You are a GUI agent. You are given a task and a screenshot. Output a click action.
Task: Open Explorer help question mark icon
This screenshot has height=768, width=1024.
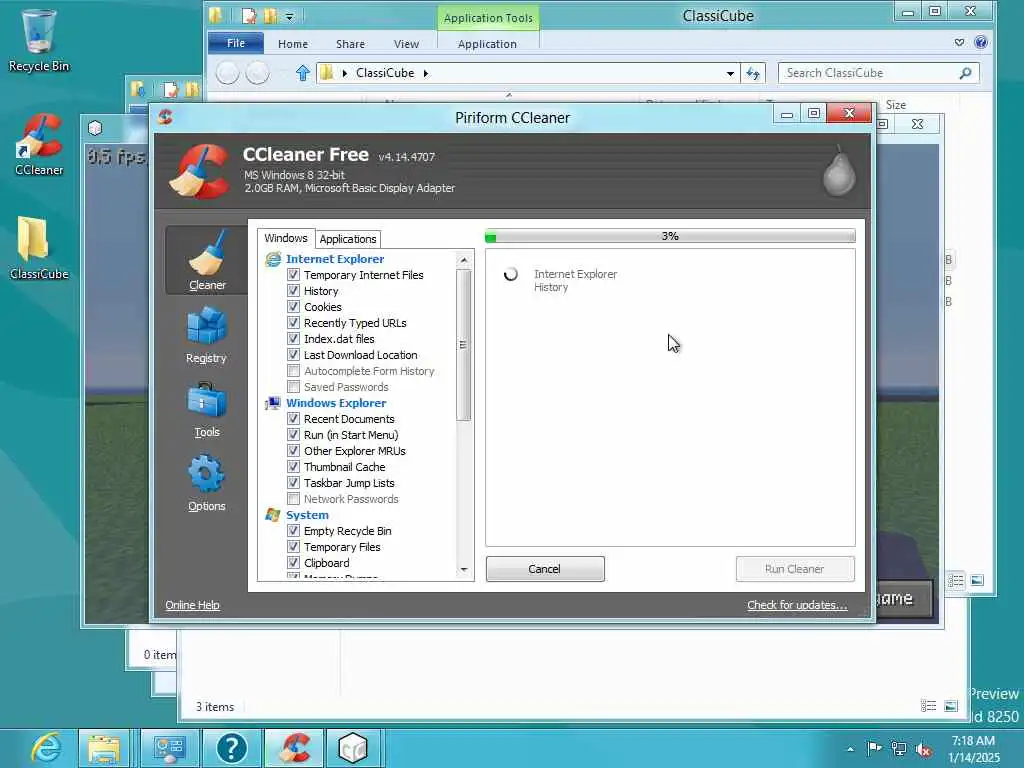pyautogui.click(x=980, y=42)
